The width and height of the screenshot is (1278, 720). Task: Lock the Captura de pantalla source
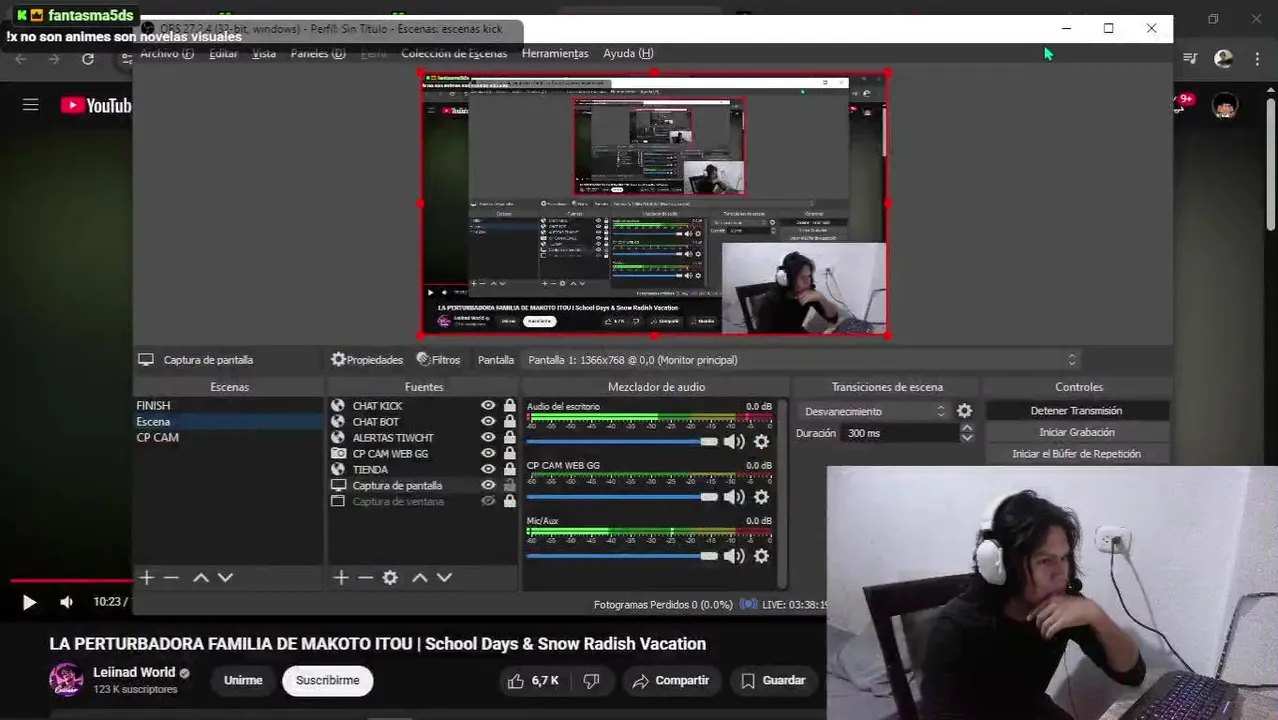tap(510, 485)
